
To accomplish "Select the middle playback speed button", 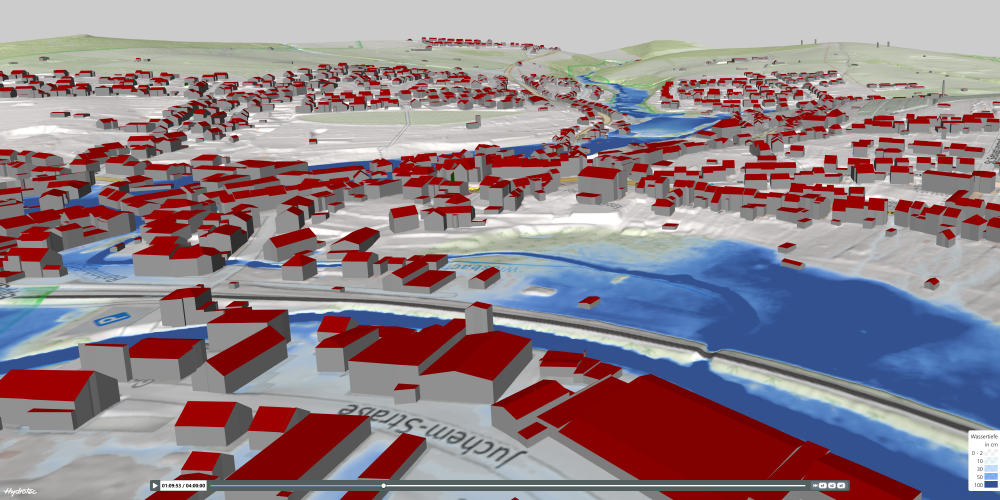I will coord(832,485).
